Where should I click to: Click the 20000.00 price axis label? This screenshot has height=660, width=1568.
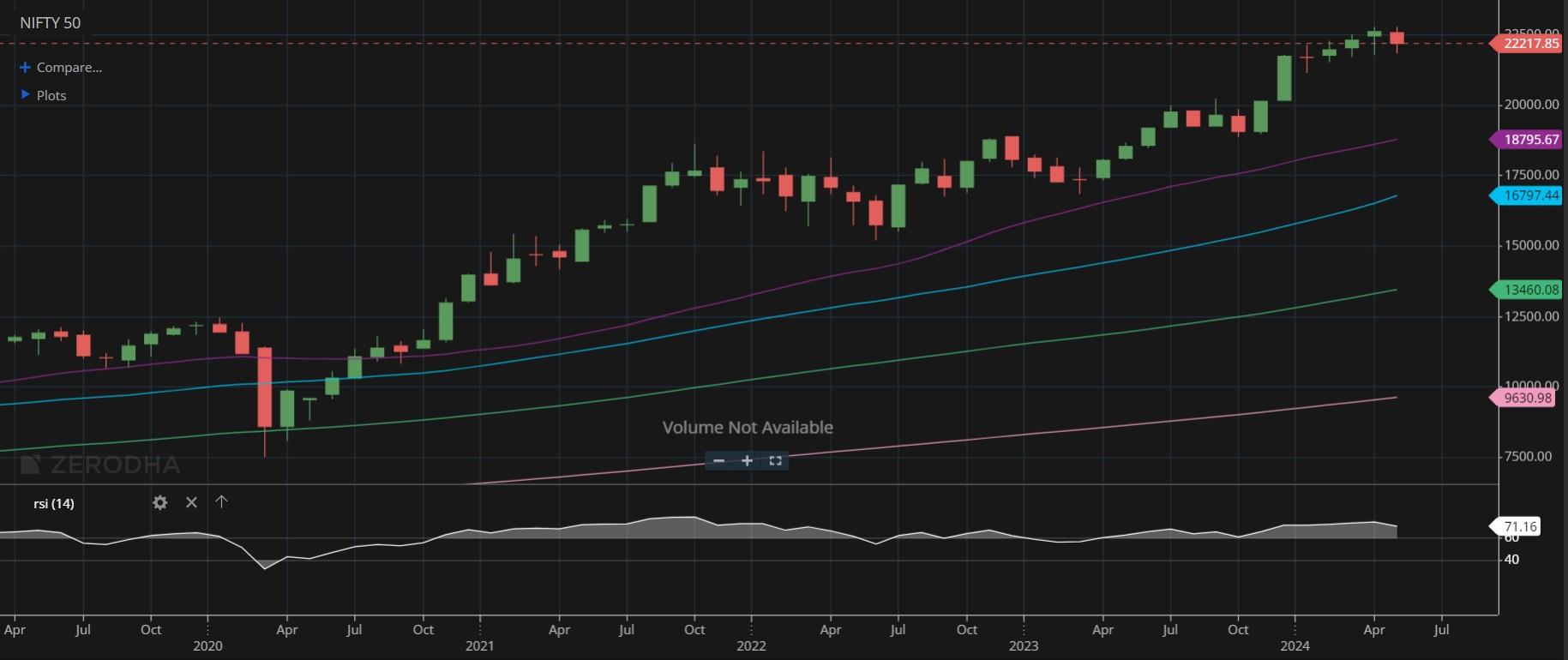(x=1532, y=105)
